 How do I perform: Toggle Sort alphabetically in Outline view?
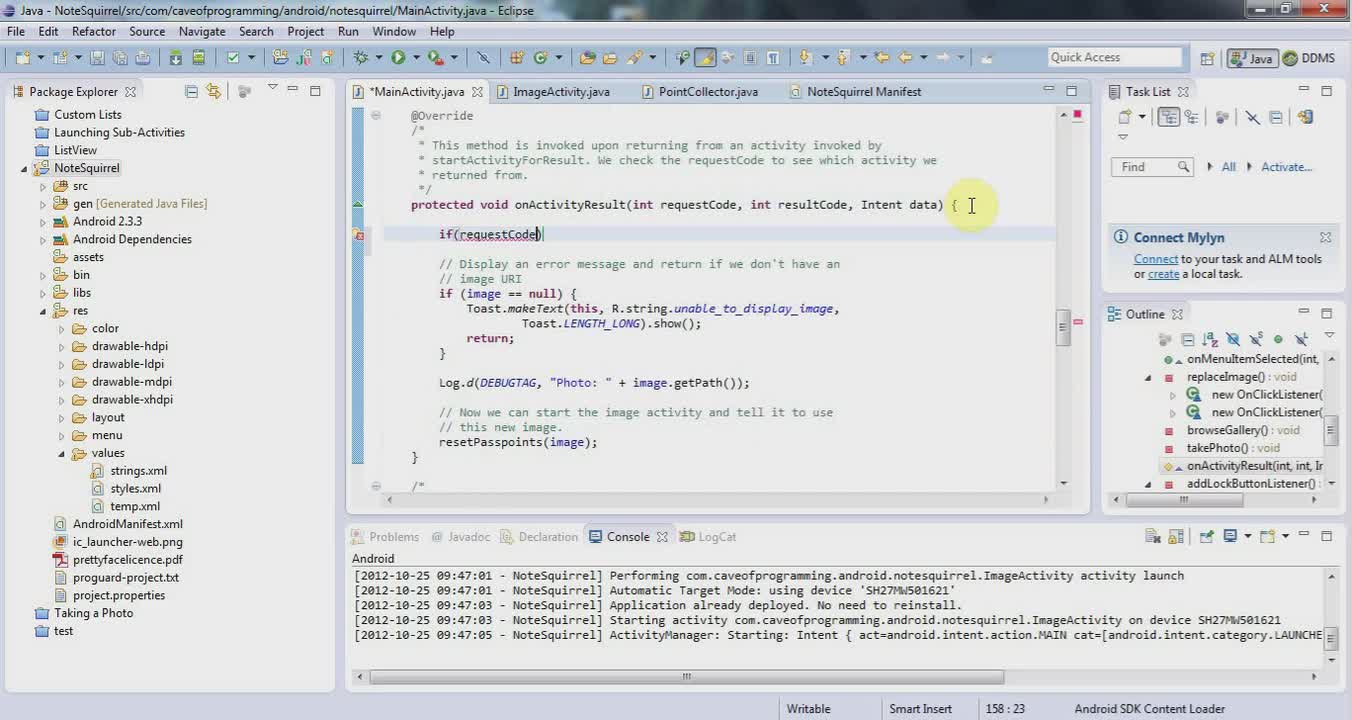click(x=1210, y=340)
